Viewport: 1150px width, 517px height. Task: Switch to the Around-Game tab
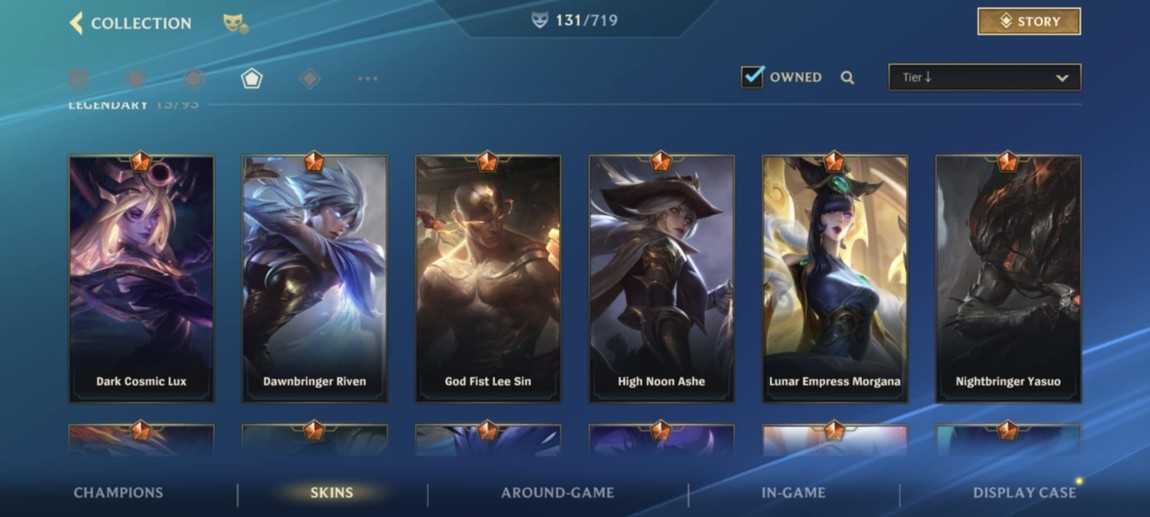click(557, 493)
